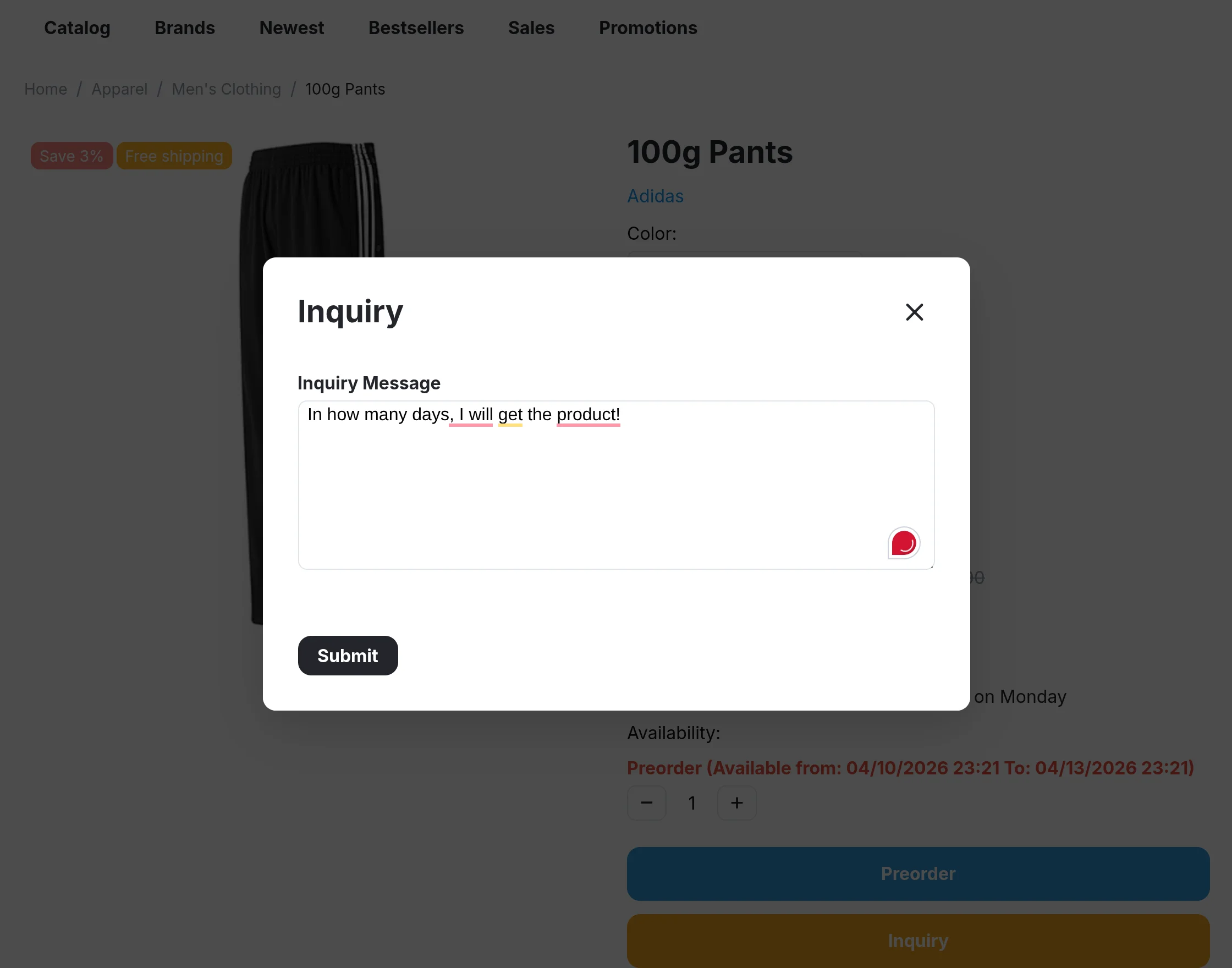The width and height of the screenshot is (1232, 968).
Task: Select the 100g Pants breadcrumb item
Action: (344, 89)
